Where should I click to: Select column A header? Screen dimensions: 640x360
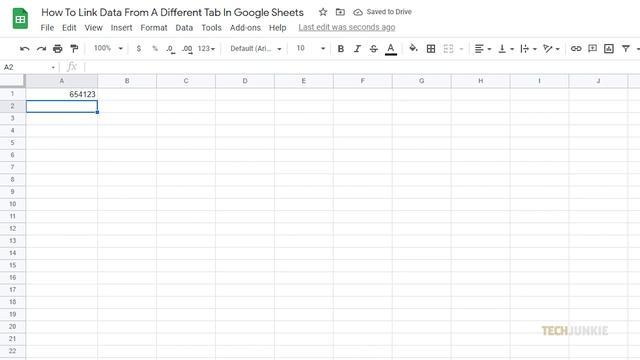coord(62,81)
